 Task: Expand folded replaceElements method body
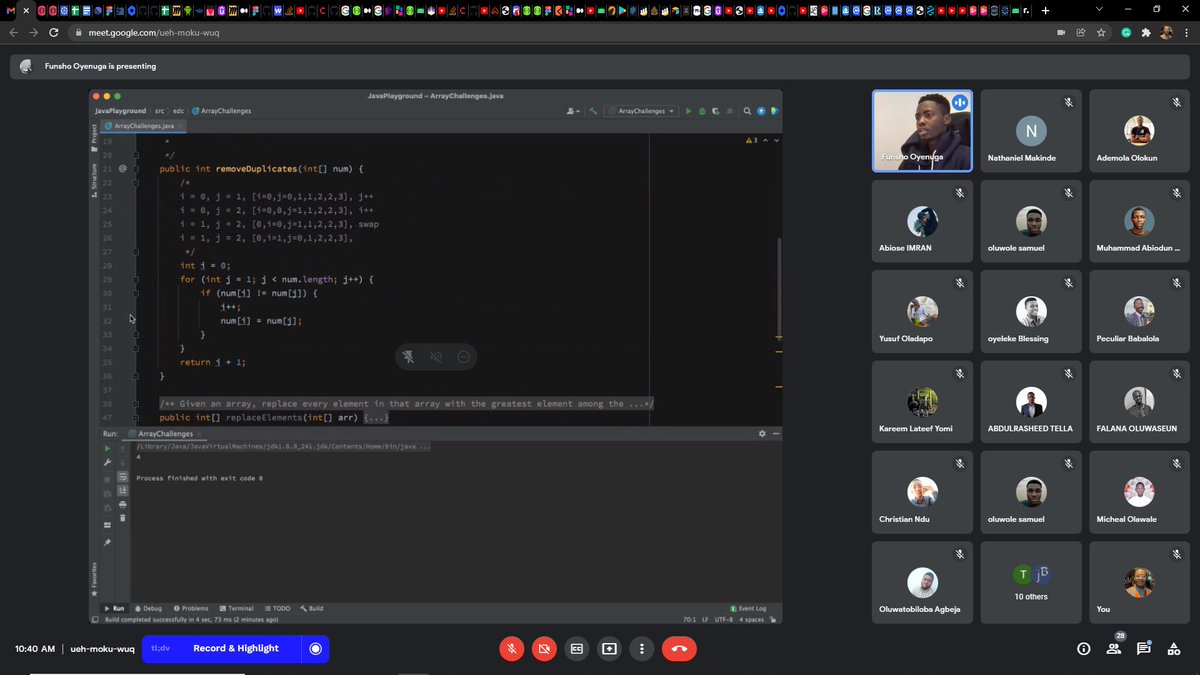377,417
